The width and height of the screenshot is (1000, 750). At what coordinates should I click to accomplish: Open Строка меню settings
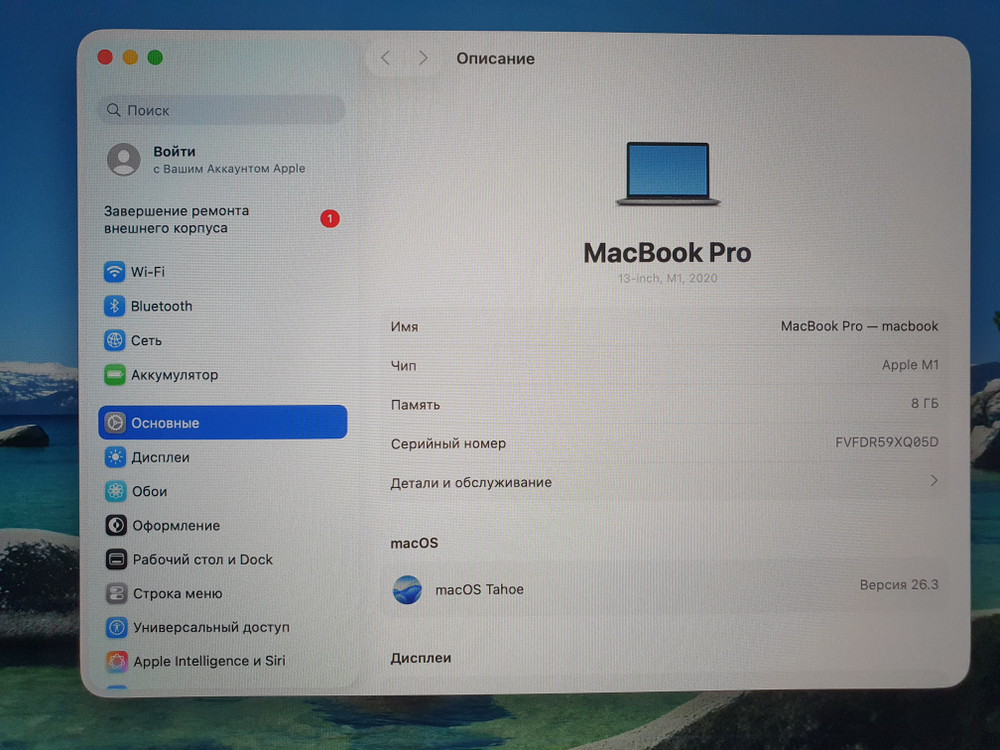tap(223, 593)
